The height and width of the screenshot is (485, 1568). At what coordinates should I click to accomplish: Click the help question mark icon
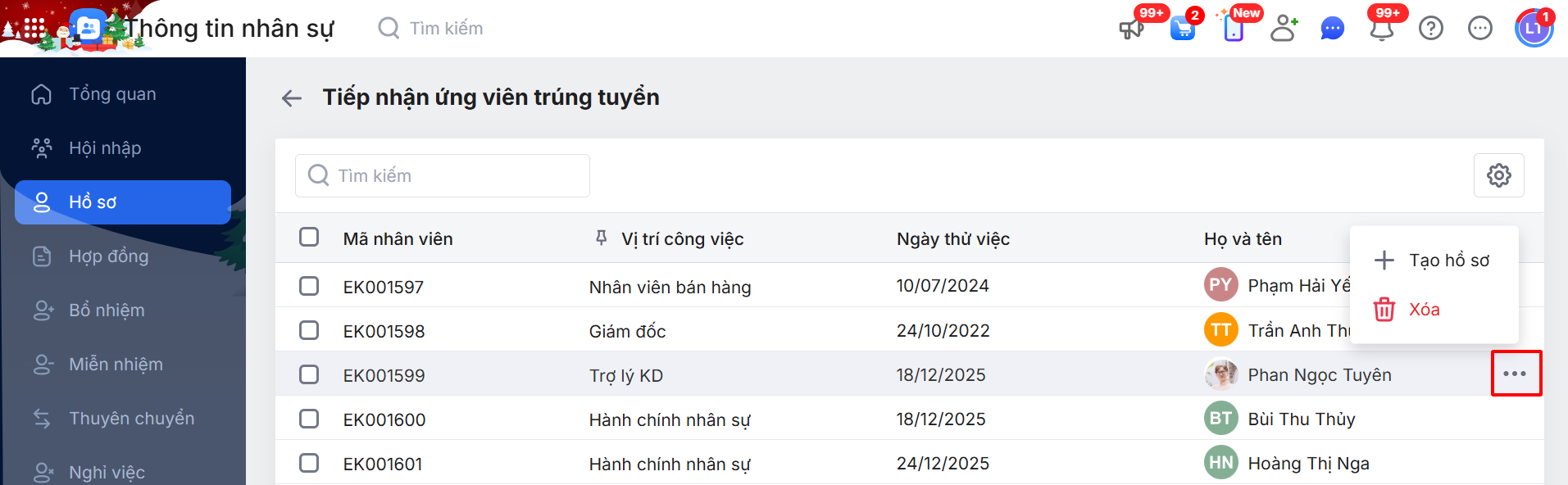point(1431,29)
